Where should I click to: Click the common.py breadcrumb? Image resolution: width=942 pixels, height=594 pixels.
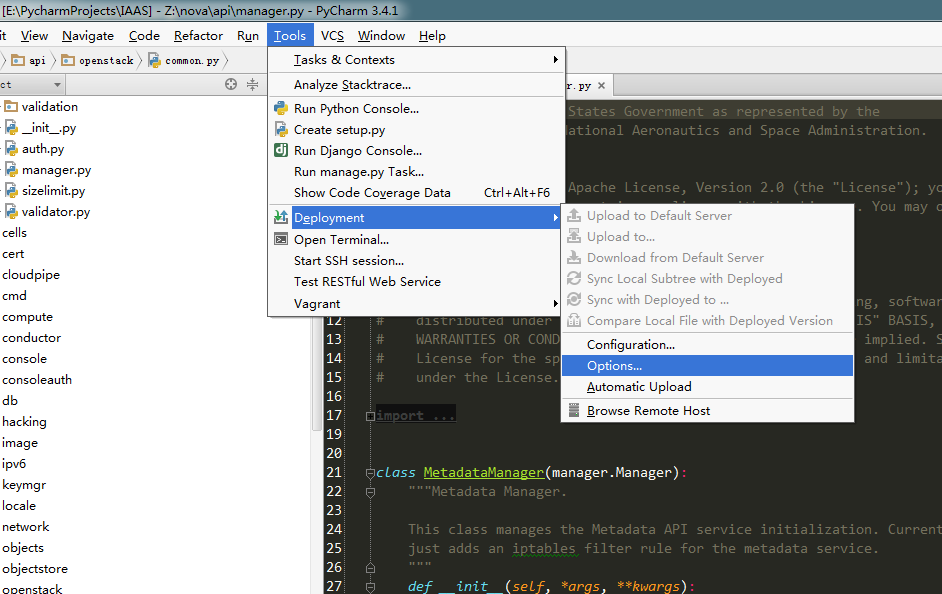pyautogui.click(x=184, y=60)
